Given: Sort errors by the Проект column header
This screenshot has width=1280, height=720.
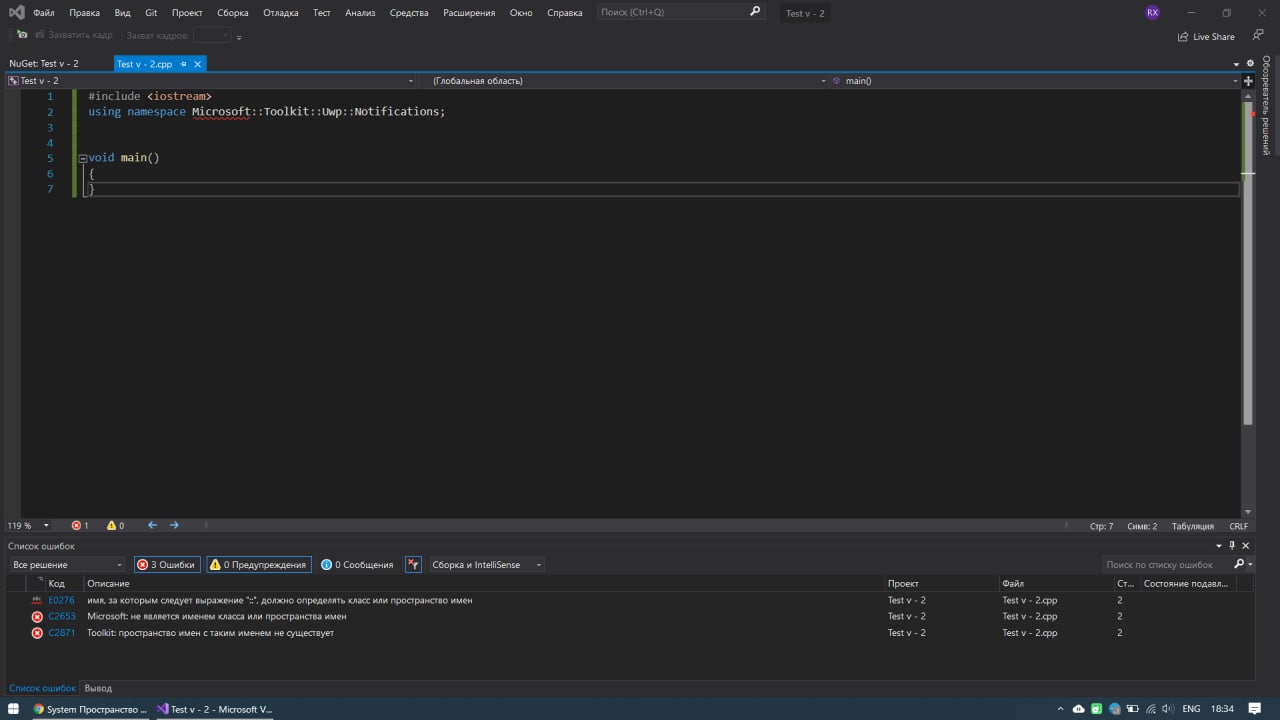Looking at the screenshot, I should click(903, 583).
